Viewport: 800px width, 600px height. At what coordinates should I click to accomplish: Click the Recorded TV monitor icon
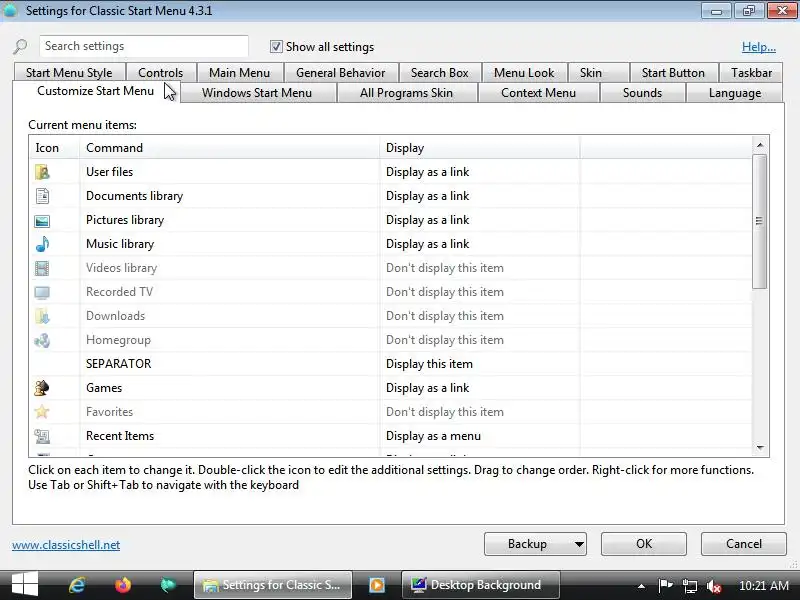(x=42, y=292)
